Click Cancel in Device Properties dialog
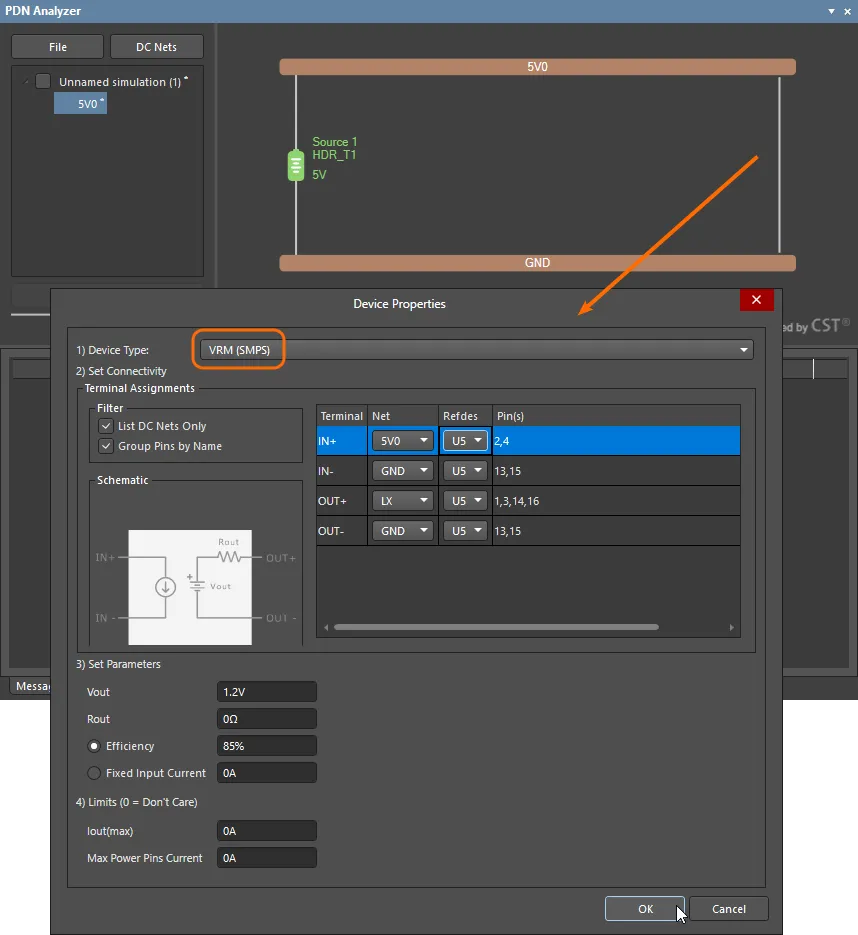858x935 pixels. coord(729,909)
